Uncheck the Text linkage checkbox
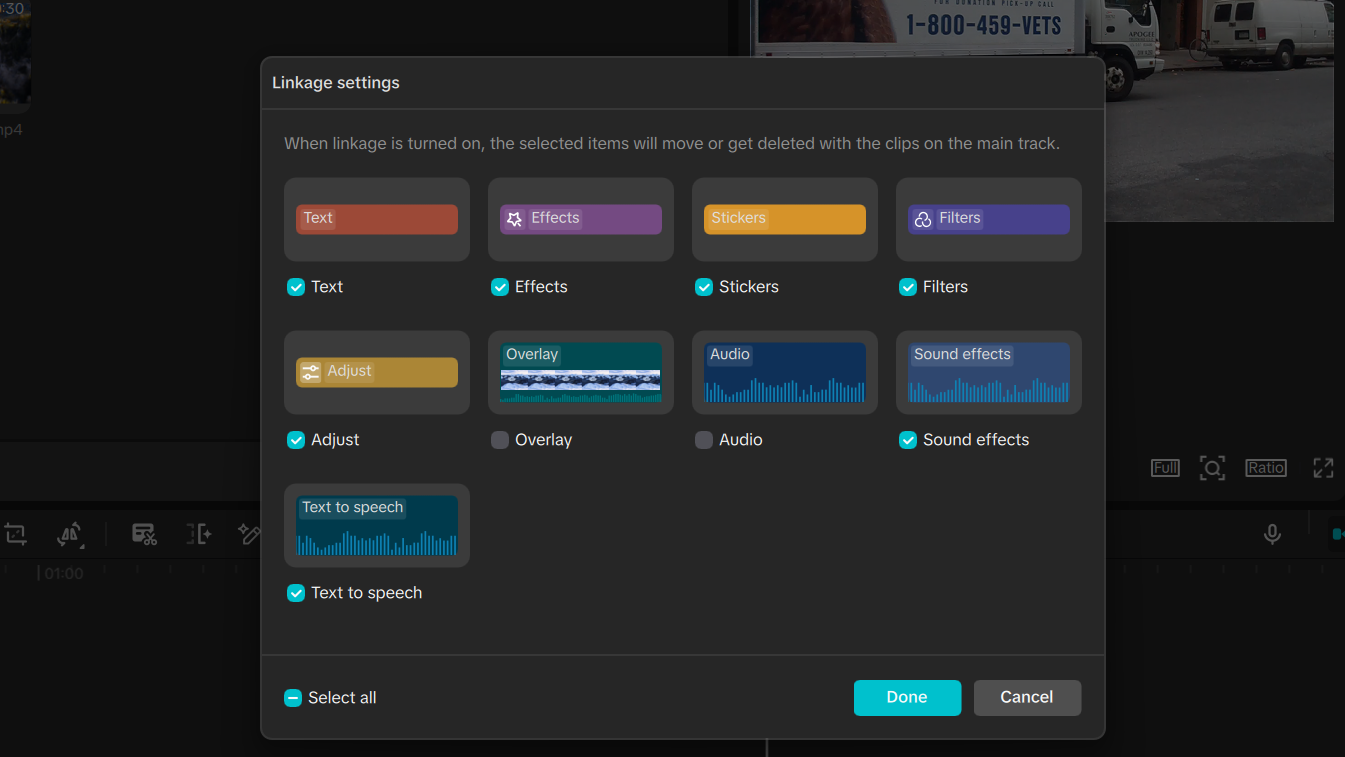Screen dimensions: 1345x757 click(296, 287)
